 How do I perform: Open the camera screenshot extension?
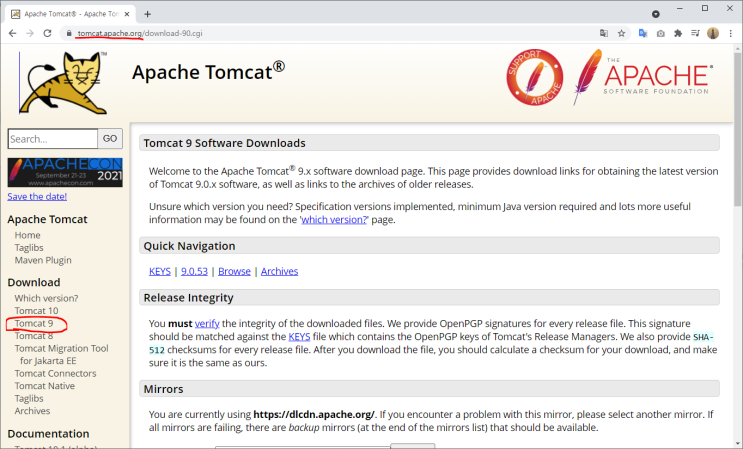(661, 33)
